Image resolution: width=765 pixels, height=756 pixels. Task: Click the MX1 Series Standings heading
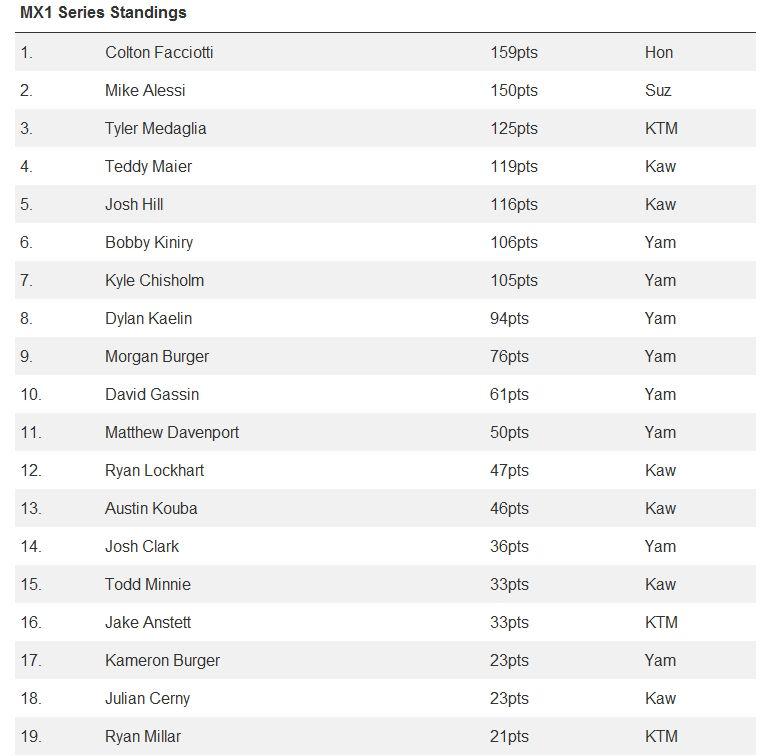pyautogui.click(x=103, y=13)
